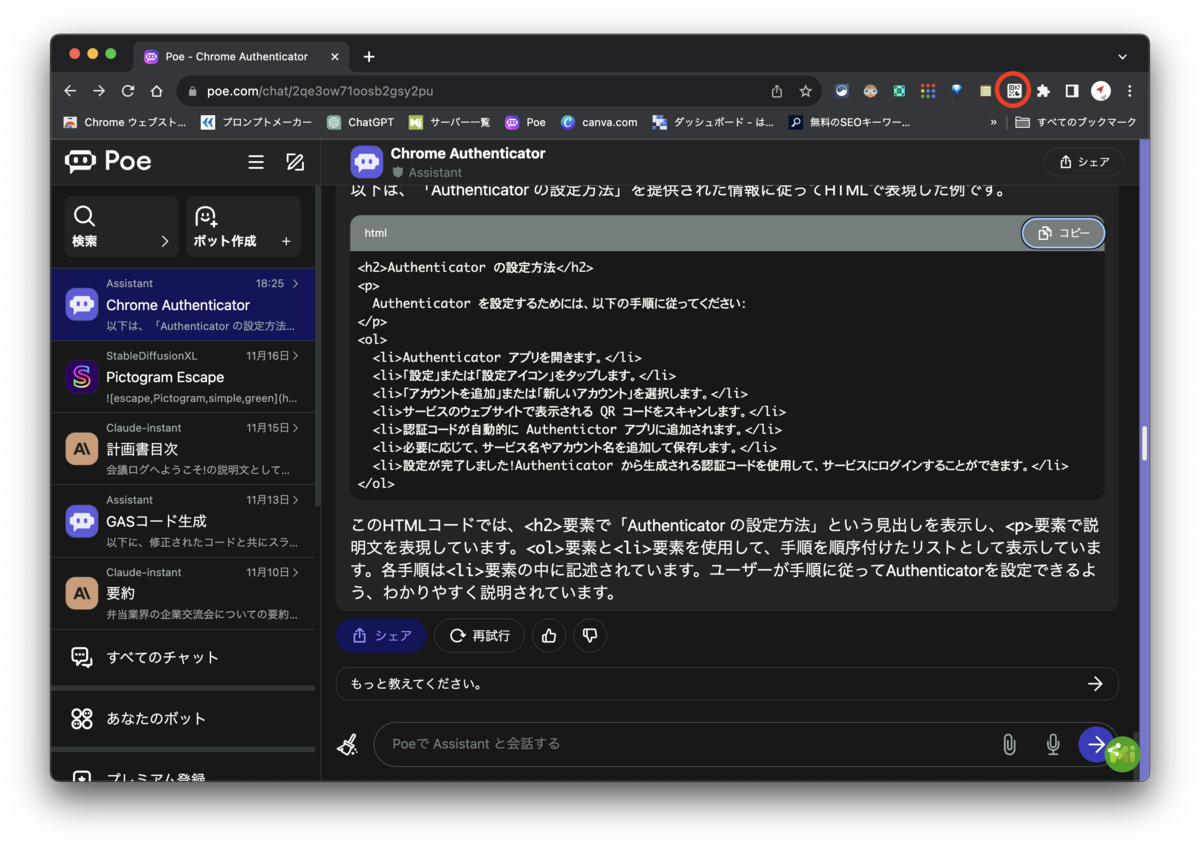The width and height of the screenshot is (1200, 848).
Task: Open the circled QR code extension icon
Action: pyautogui.click(x=1013, y=90)
